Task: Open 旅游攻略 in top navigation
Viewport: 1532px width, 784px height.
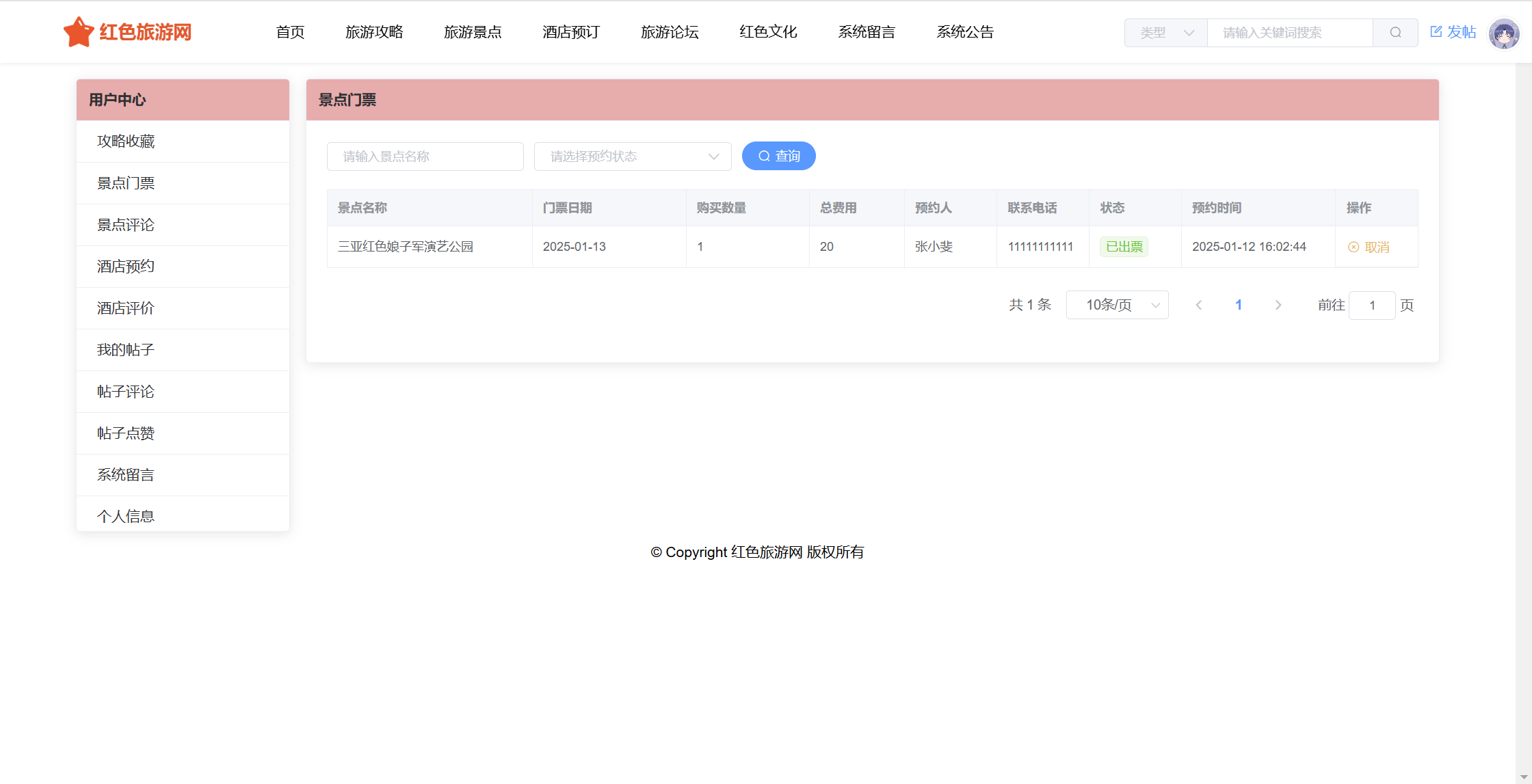Action: pos(374,32)
